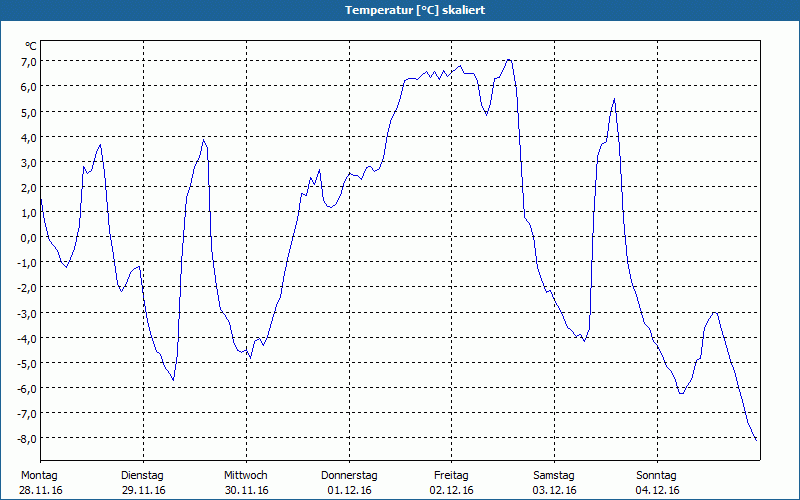This screenshot has height=500, width=800.
Task: Click the -6,0 y-axis label
Action: 28,389
